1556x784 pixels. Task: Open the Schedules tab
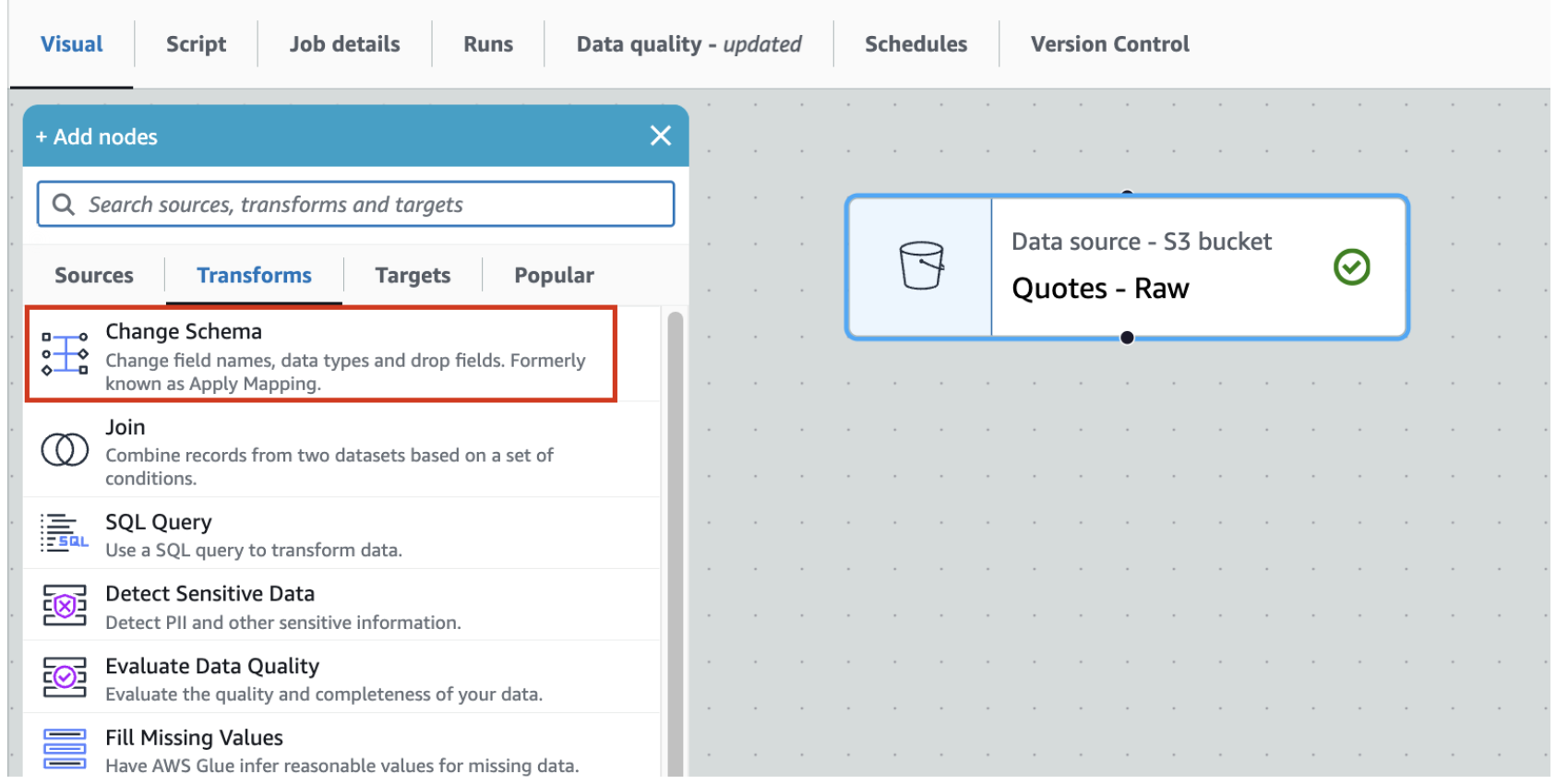pyautogui.click(x=916, y=44)
